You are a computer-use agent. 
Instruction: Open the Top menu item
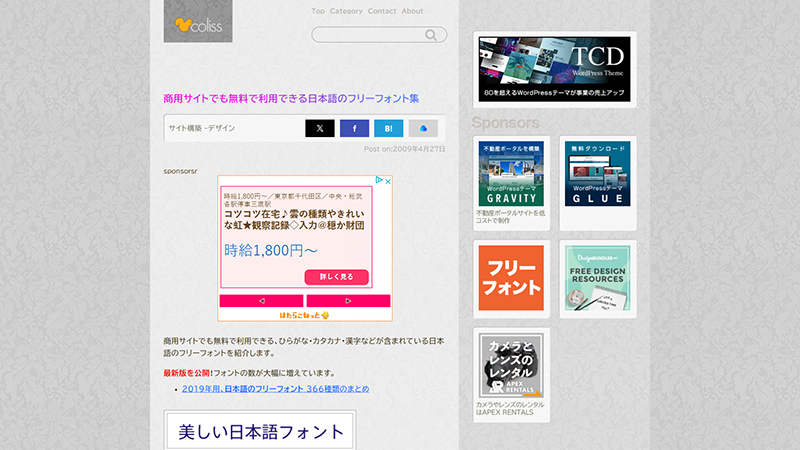pyautogui.click(x=318, y=11)
